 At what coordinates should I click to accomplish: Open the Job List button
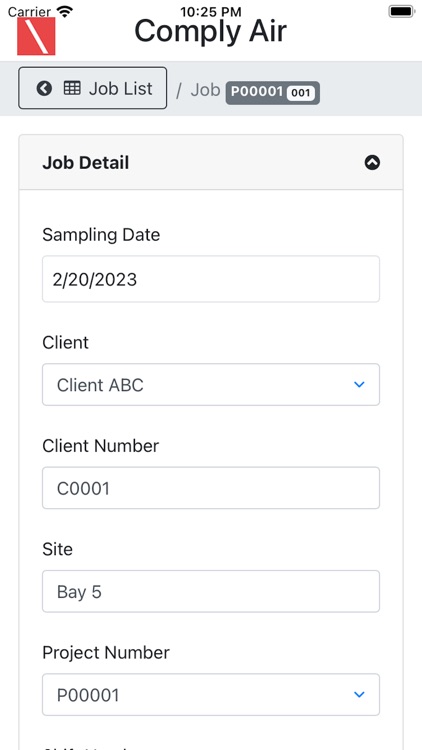[x=93, y=88]
